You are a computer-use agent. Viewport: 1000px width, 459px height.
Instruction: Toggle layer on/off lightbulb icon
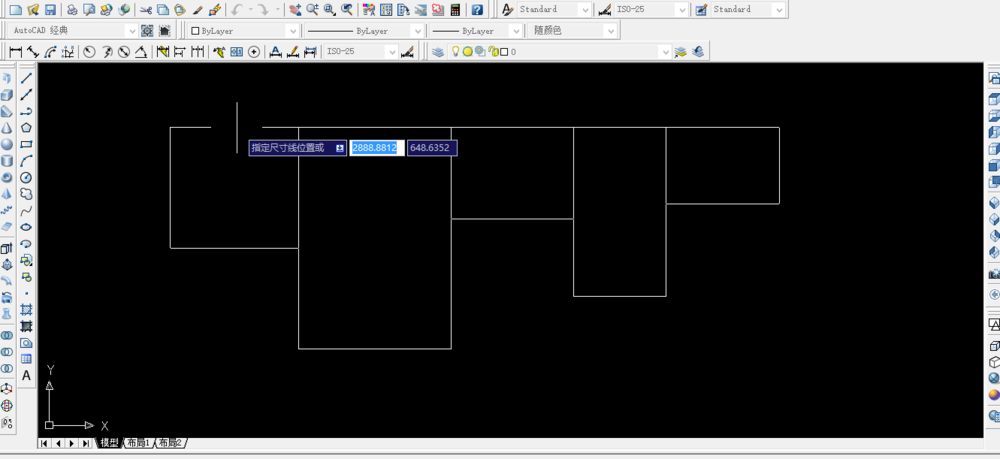pos(455,52)
